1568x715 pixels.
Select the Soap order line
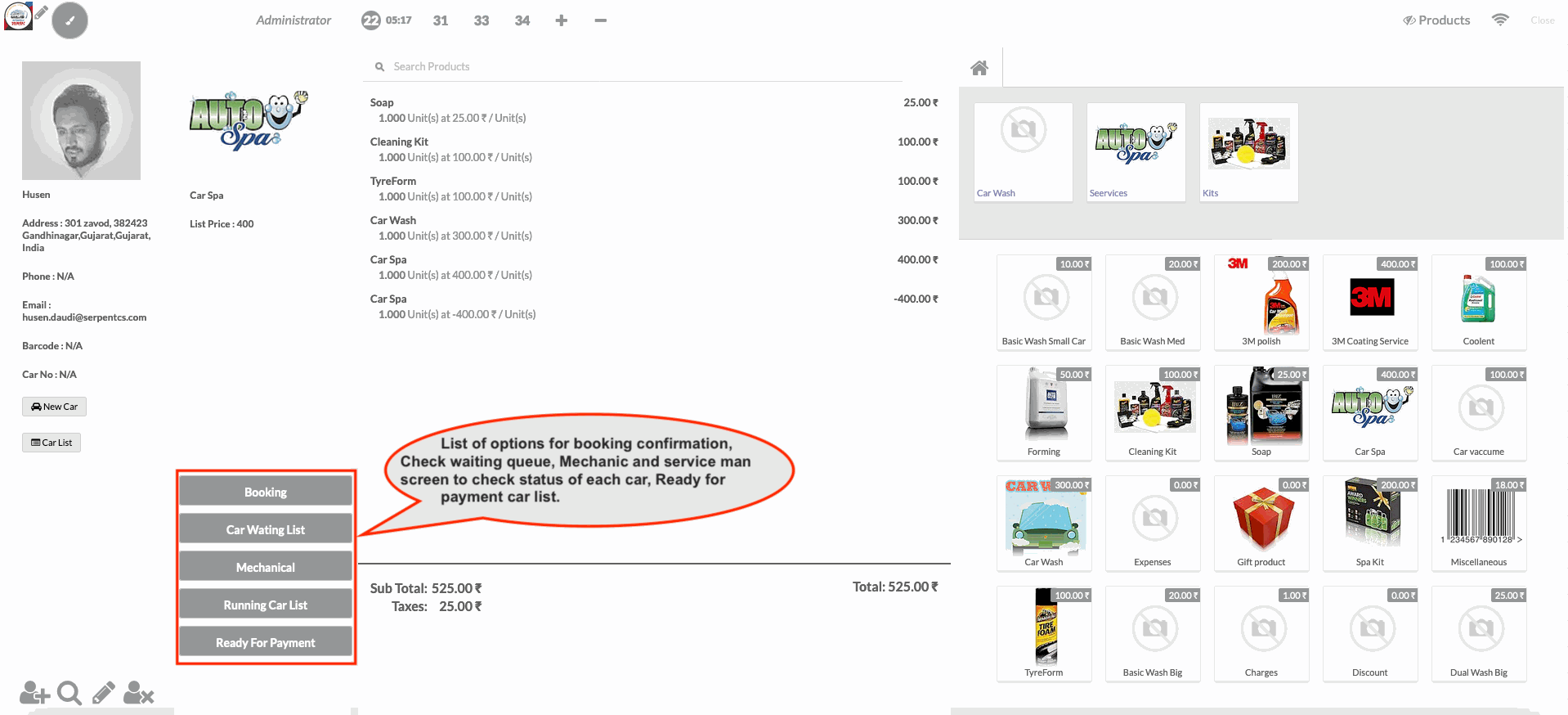(x=654, y=110)
